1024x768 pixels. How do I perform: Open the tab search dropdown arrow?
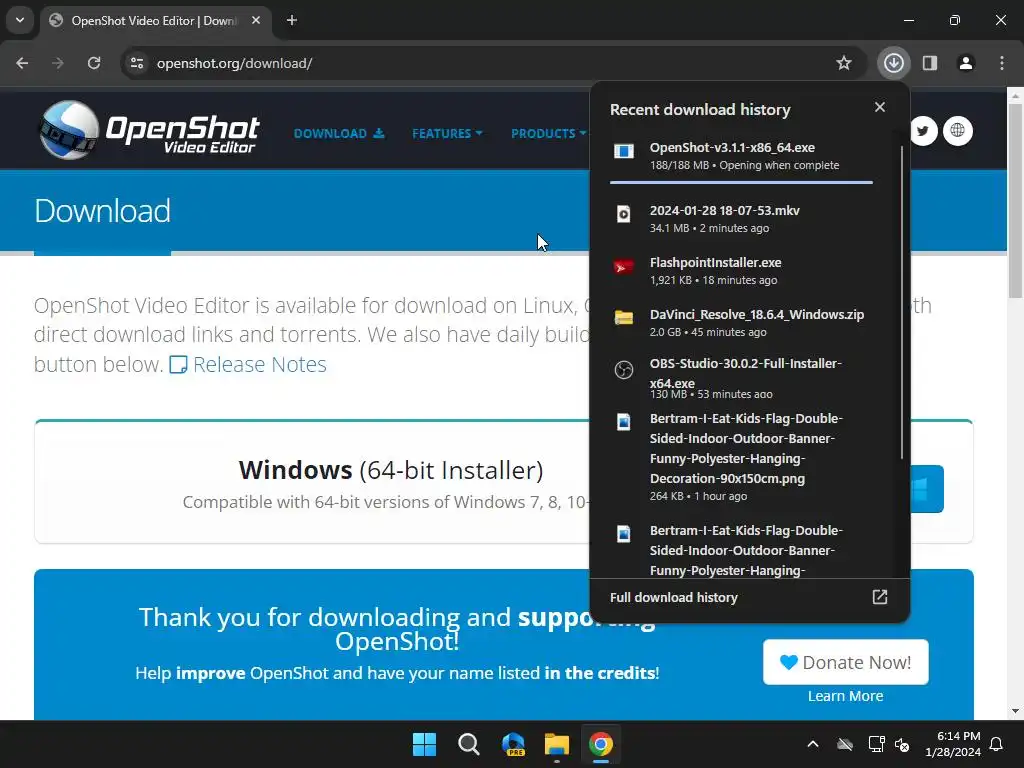(20, 20)
